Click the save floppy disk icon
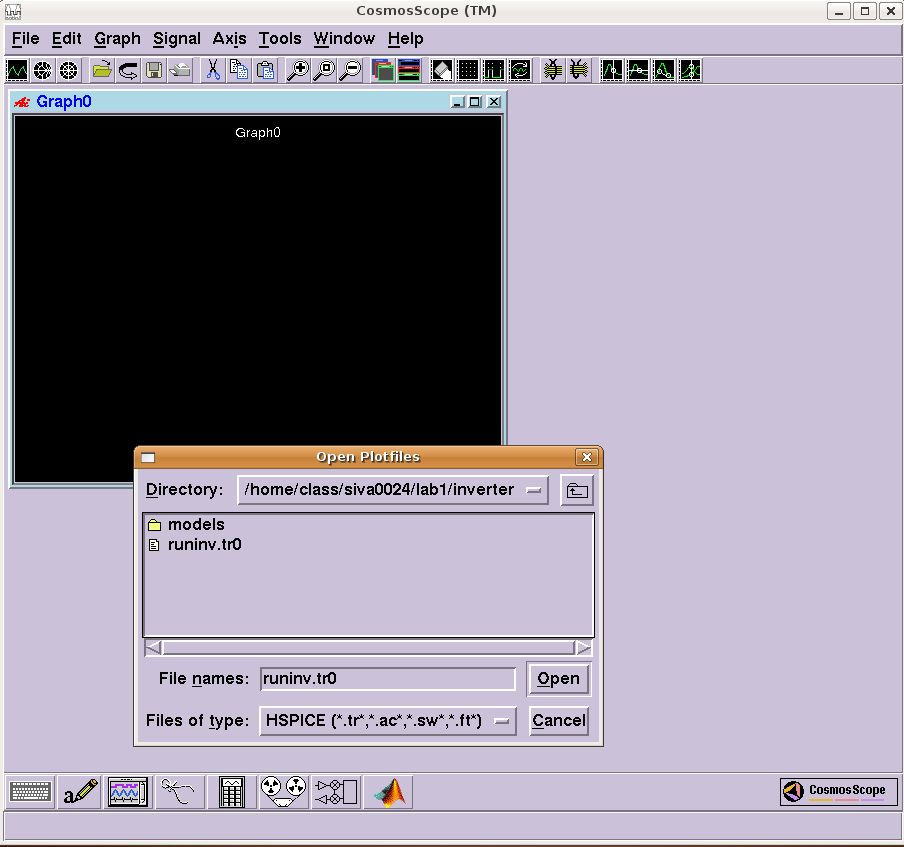904x847 pixels. coord(154,70)
